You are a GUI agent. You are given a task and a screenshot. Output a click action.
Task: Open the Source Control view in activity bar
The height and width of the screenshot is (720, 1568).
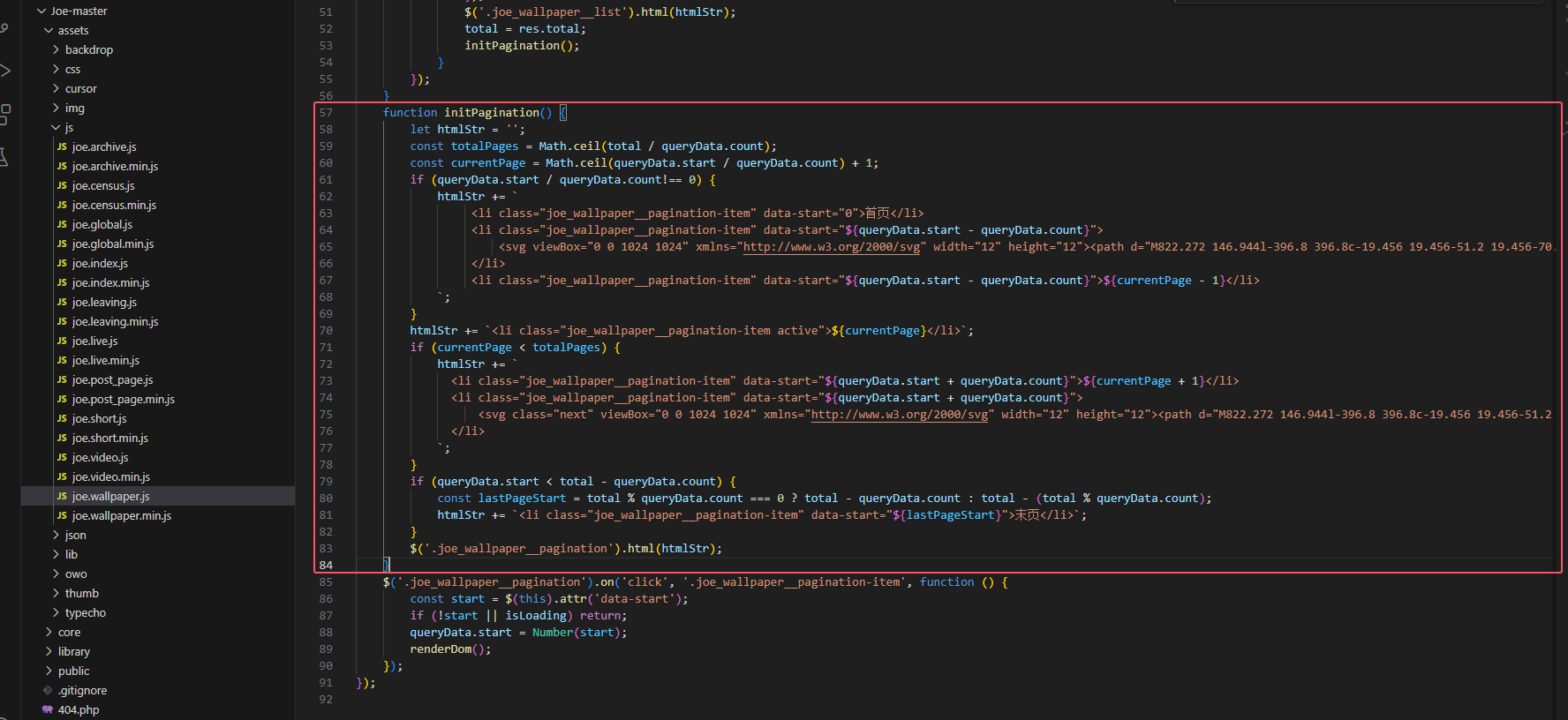[x=4, y=28]
